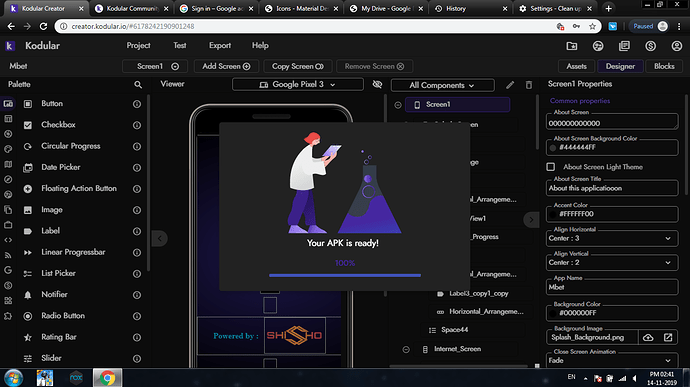Open Chrome from the Windows taskbar

[107, 378]
